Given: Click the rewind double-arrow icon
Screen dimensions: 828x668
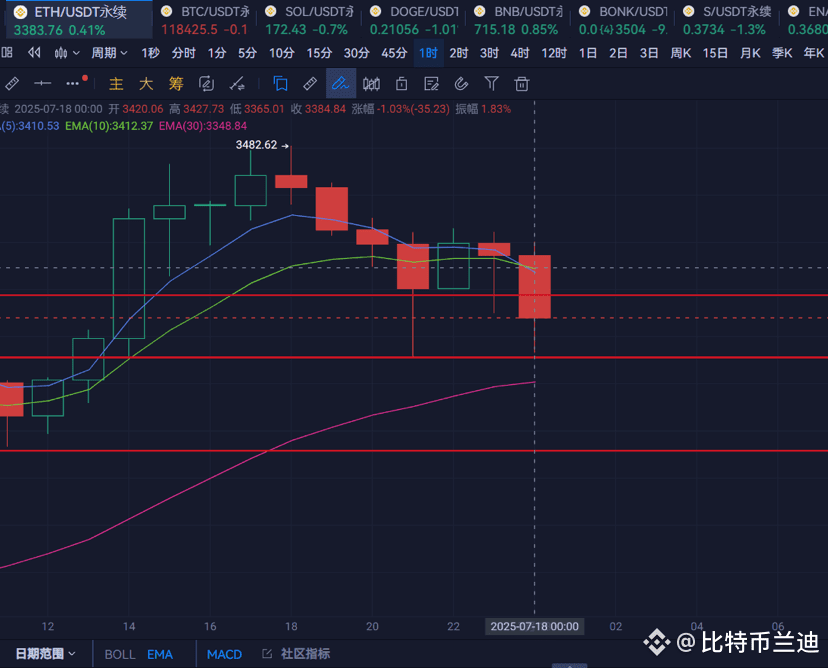Looking at the screenshot, I should tap(34, 53).
